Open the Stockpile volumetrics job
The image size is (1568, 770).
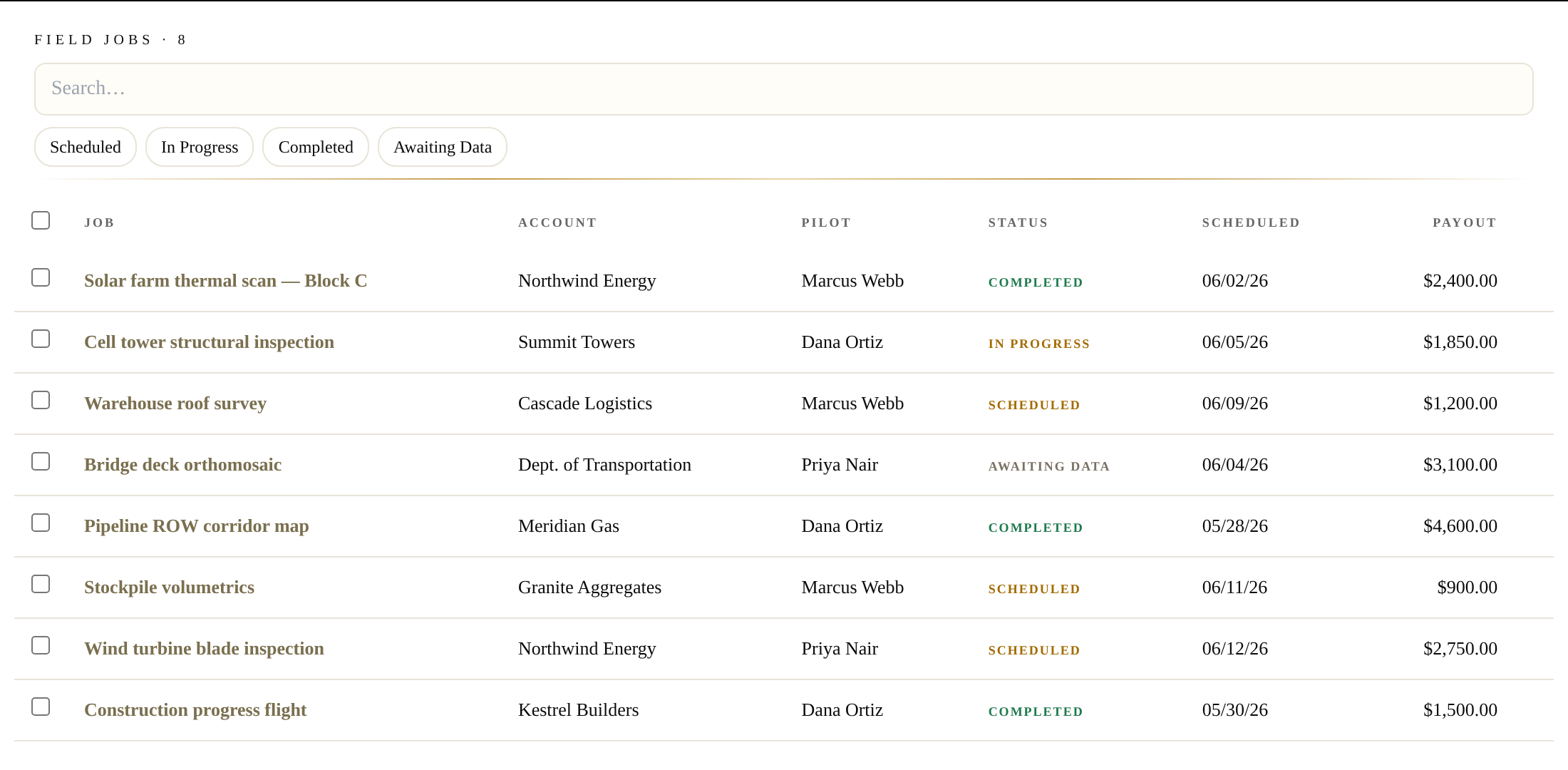pyautogui.click(x=169, y=587)
